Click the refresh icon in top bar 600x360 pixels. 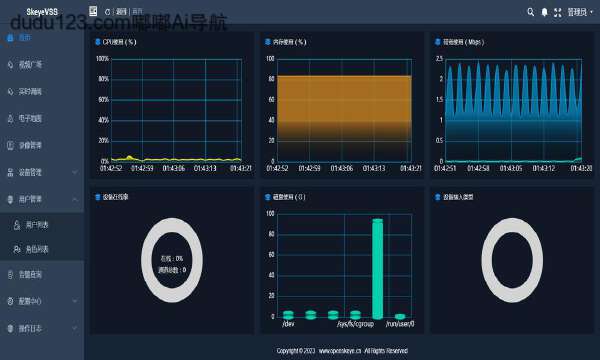click(x=108, y=12)
